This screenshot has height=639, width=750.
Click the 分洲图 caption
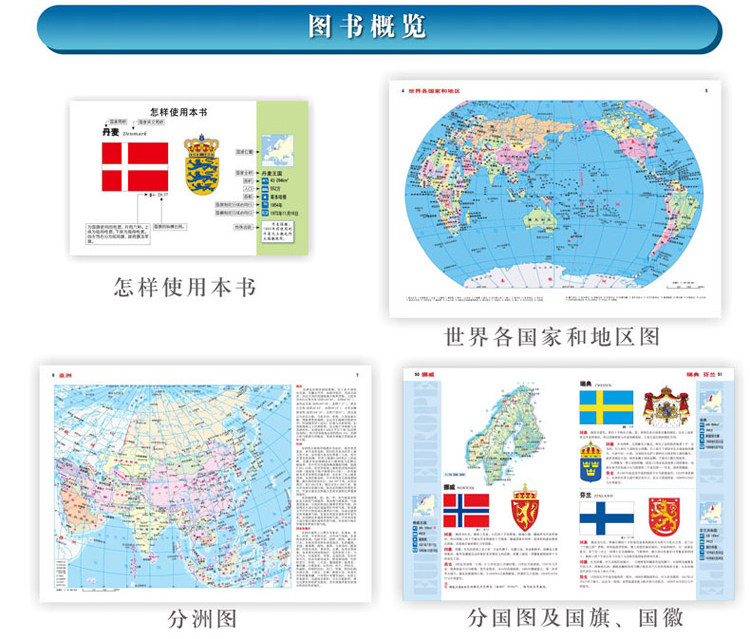(x=202, y=619)
